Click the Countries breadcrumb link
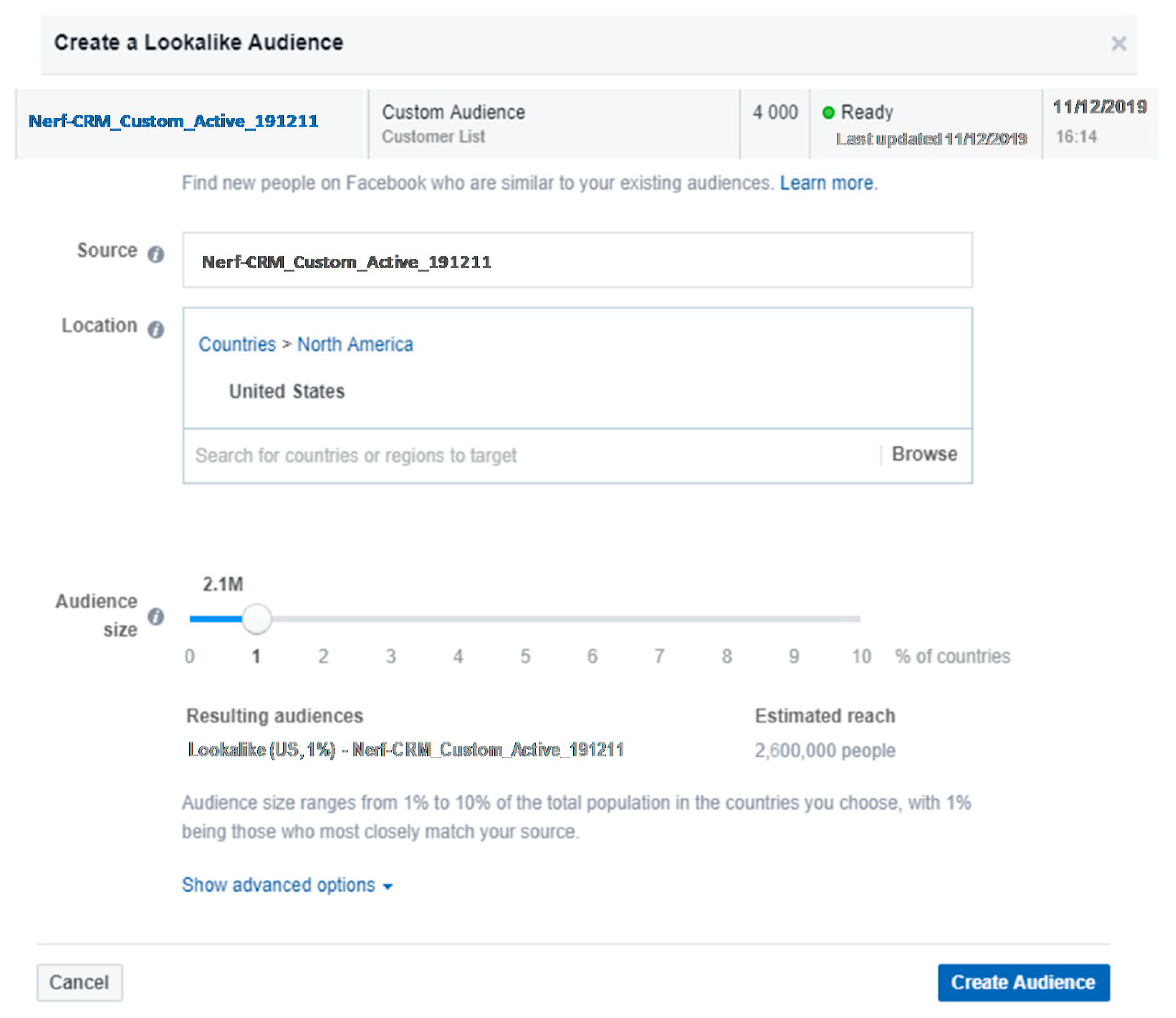 (237, 344)
